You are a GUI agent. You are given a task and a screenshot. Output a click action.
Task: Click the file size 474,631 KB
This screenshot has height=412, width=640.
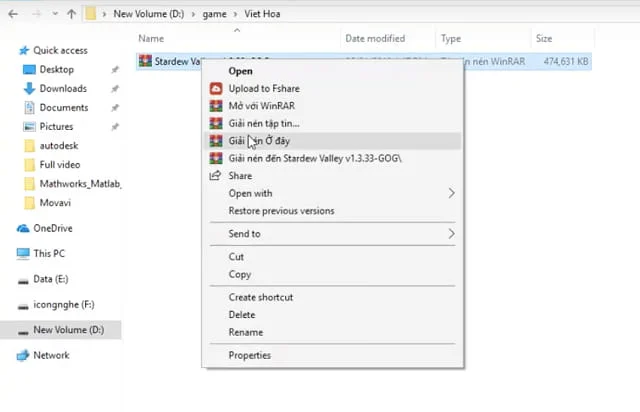tap(566, 62)
